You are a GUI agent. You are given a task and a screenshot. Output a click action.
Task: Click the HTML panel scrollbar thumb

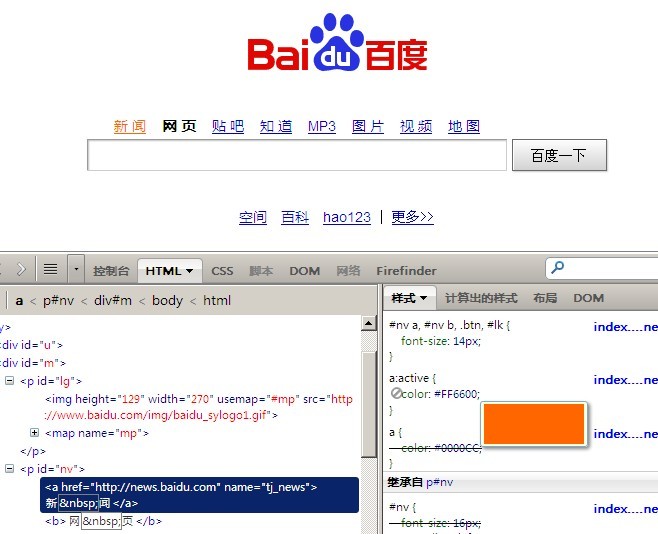click(x=368, y=404)
